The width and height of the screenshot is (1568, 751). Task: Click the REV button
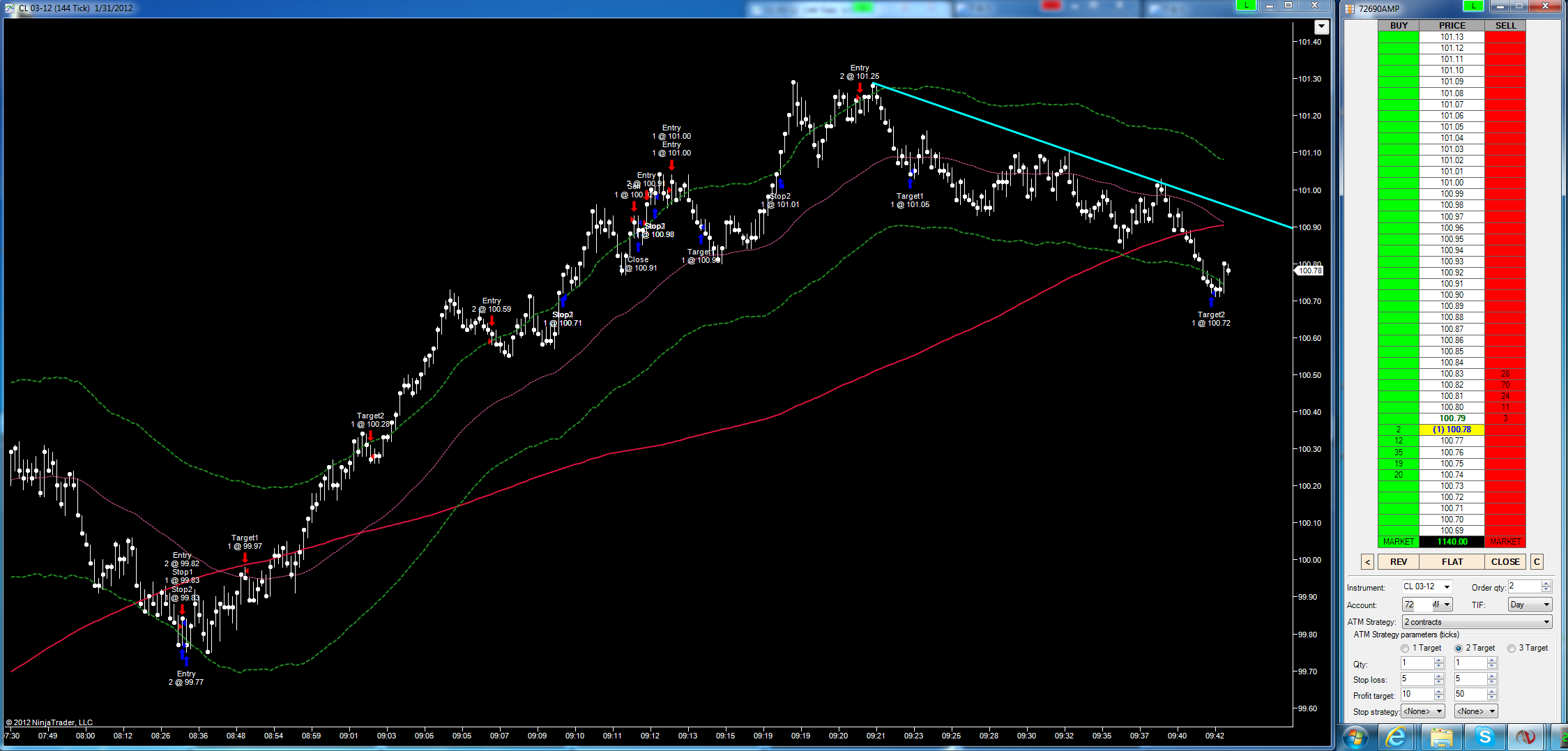[x=1399, y=562]
